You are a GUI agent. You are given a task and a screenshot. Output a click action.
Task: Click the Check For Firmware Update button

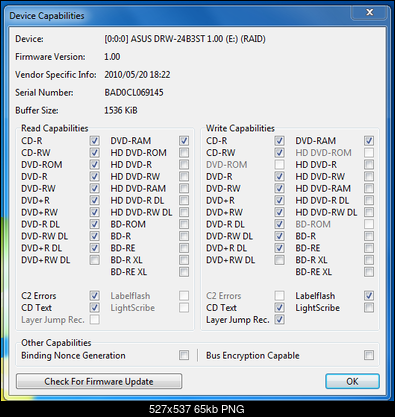(x=99, y=381)
